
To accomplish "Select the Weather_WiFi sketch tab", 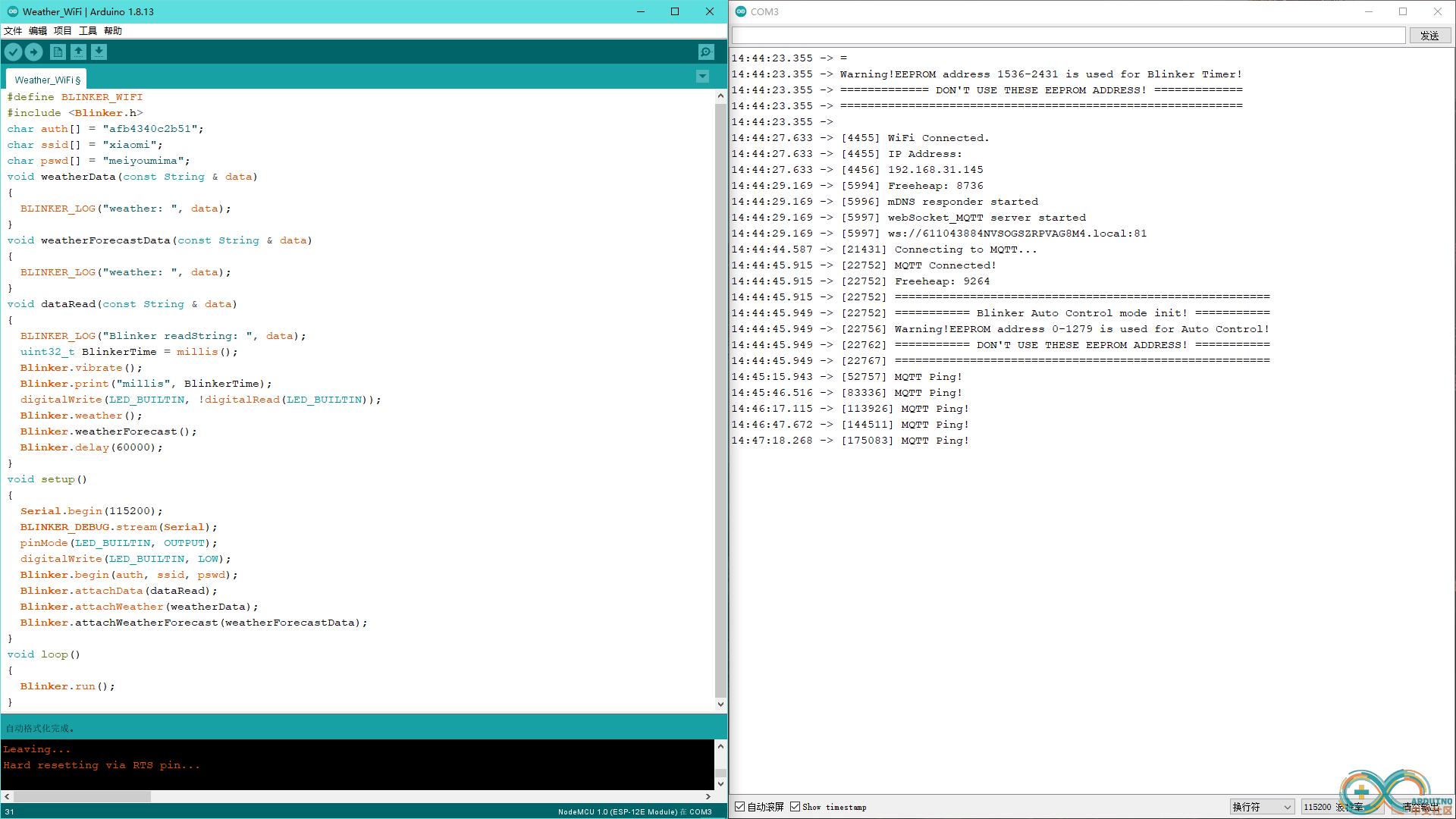I will 47,80.
